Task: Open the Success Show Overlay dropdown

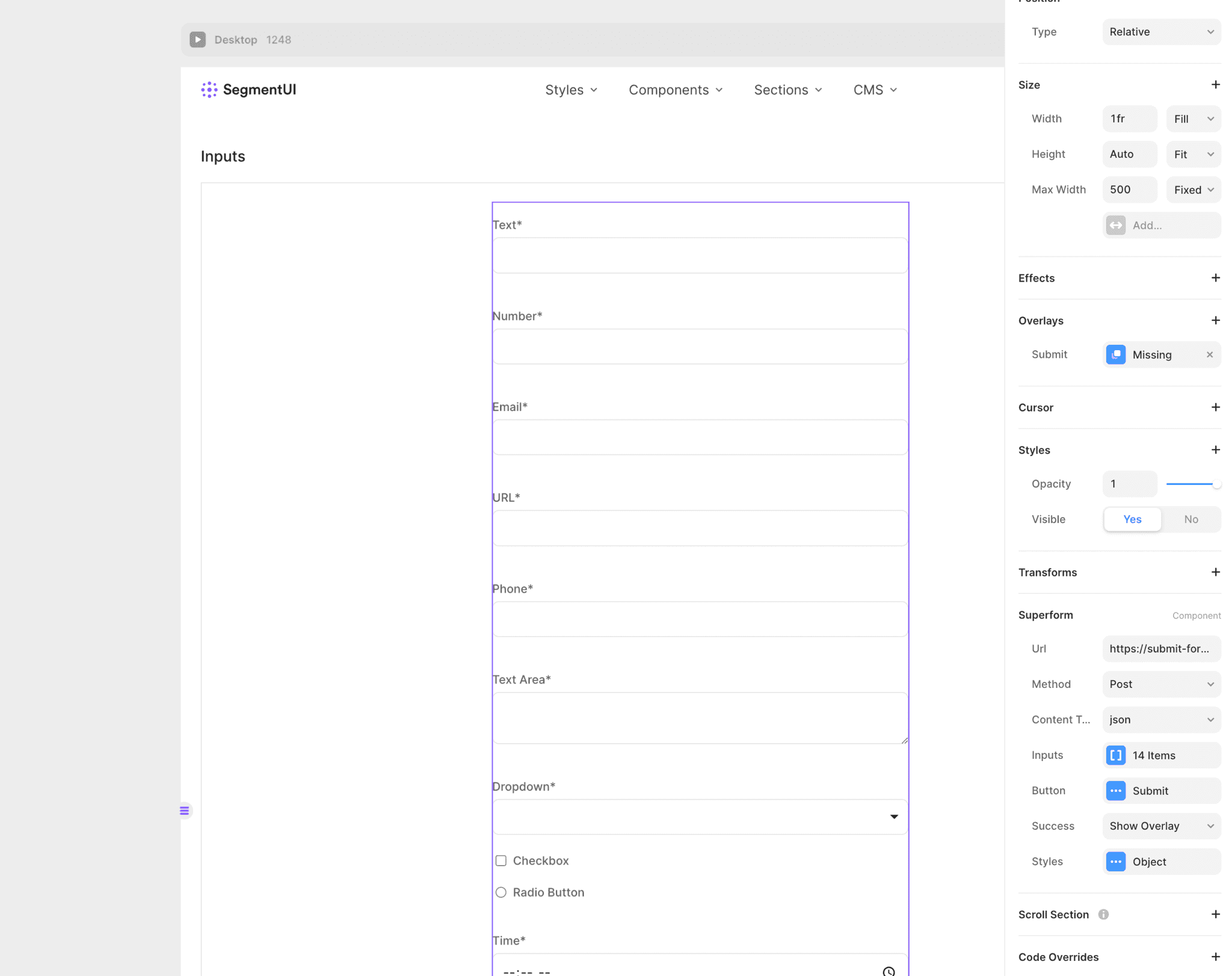Action: click(x=1161, y=826)
